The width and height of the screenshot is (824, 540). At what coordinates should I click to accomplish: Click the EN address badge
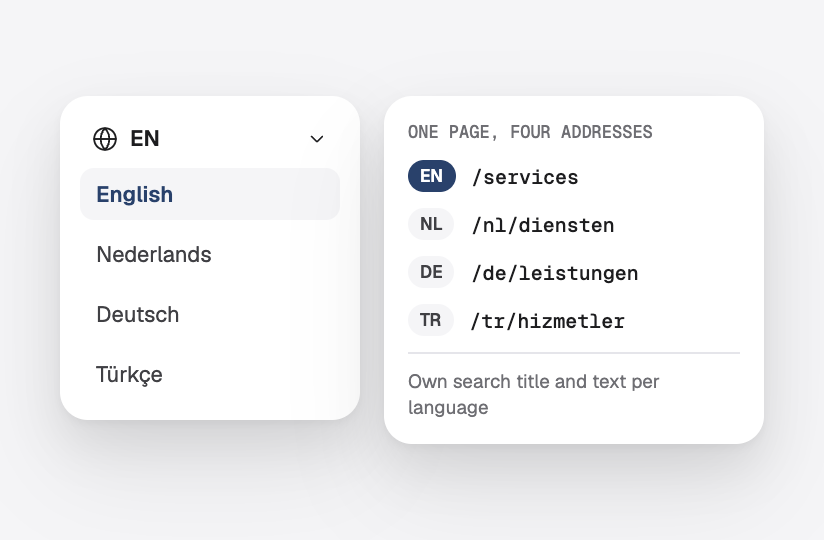(431, 176)
